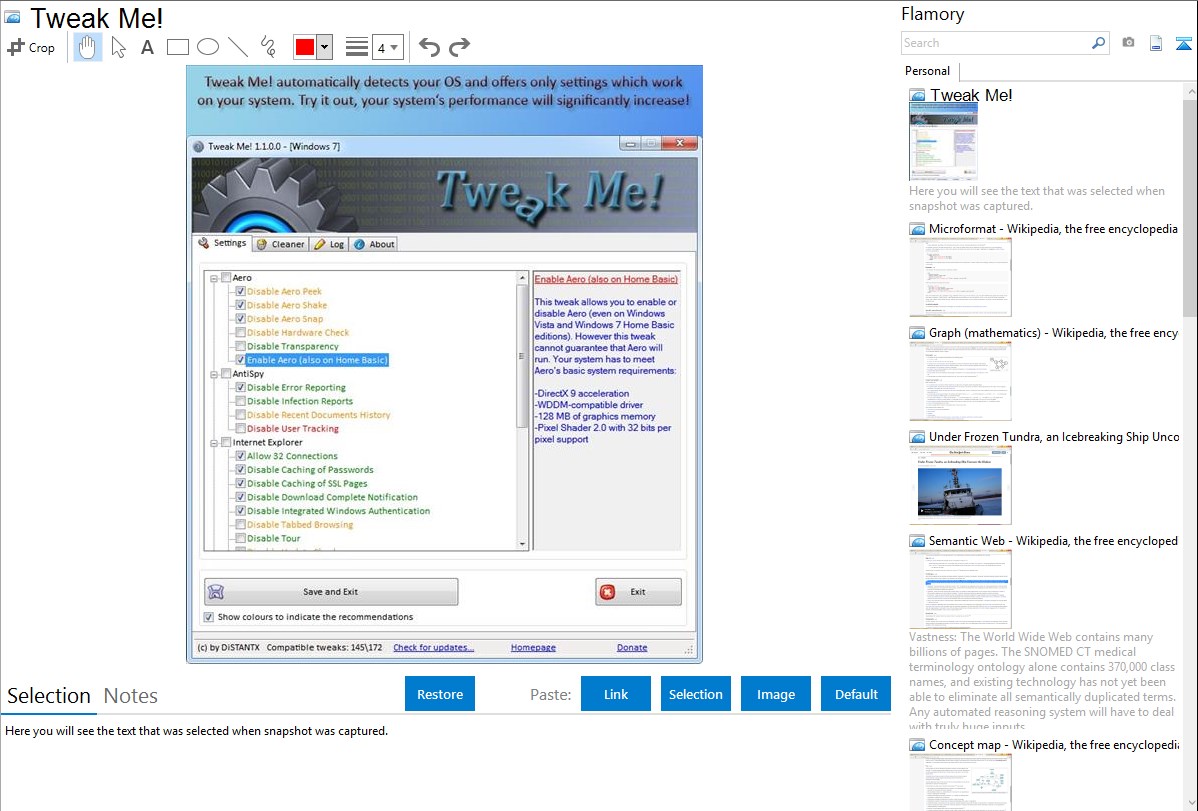Click the red color swatch
The height and width of the screenshot is (811, 1198).
click(305, 47)
